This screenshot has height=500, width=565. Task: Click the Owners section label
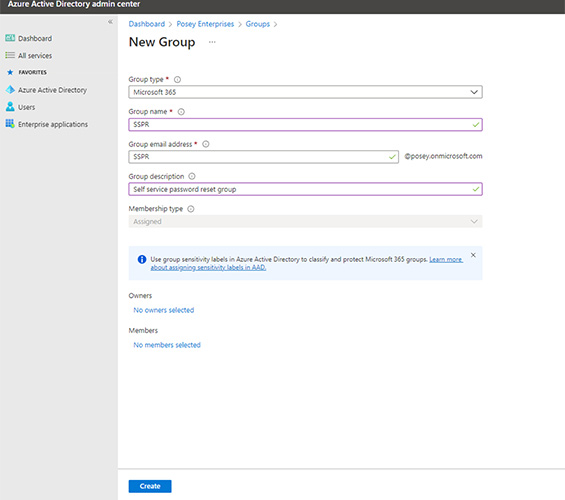click(x=140, y=295)
